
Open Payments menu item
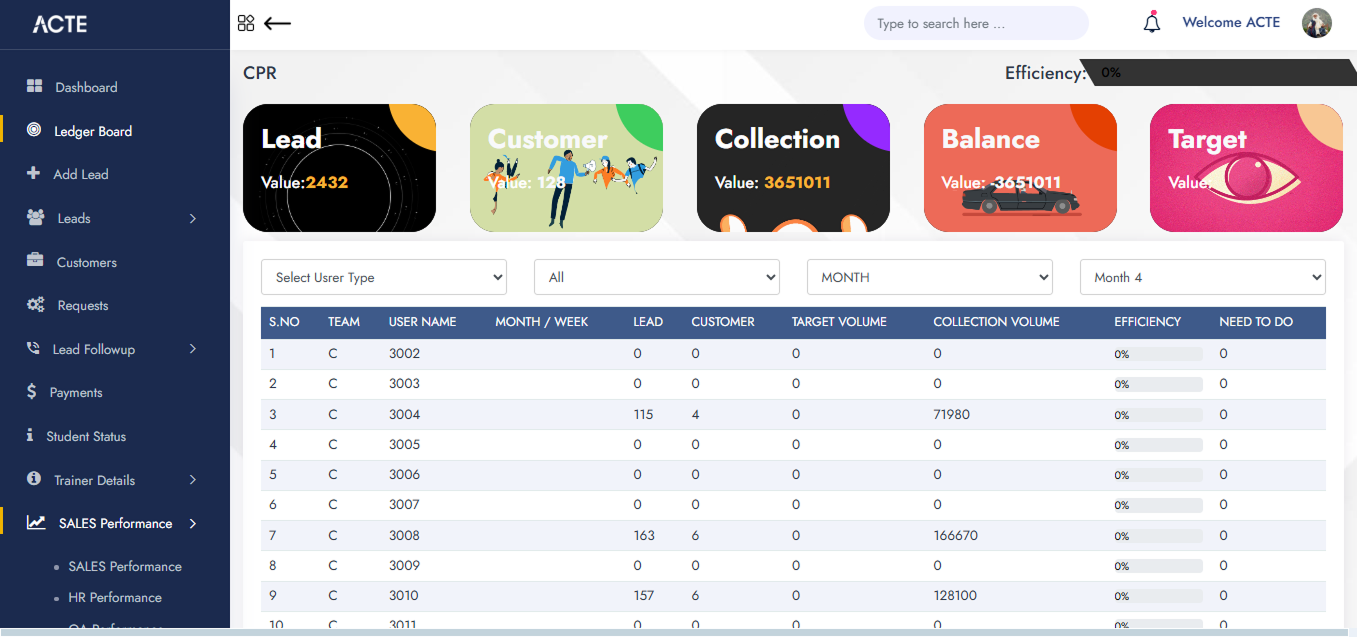(x=76, y=392)
